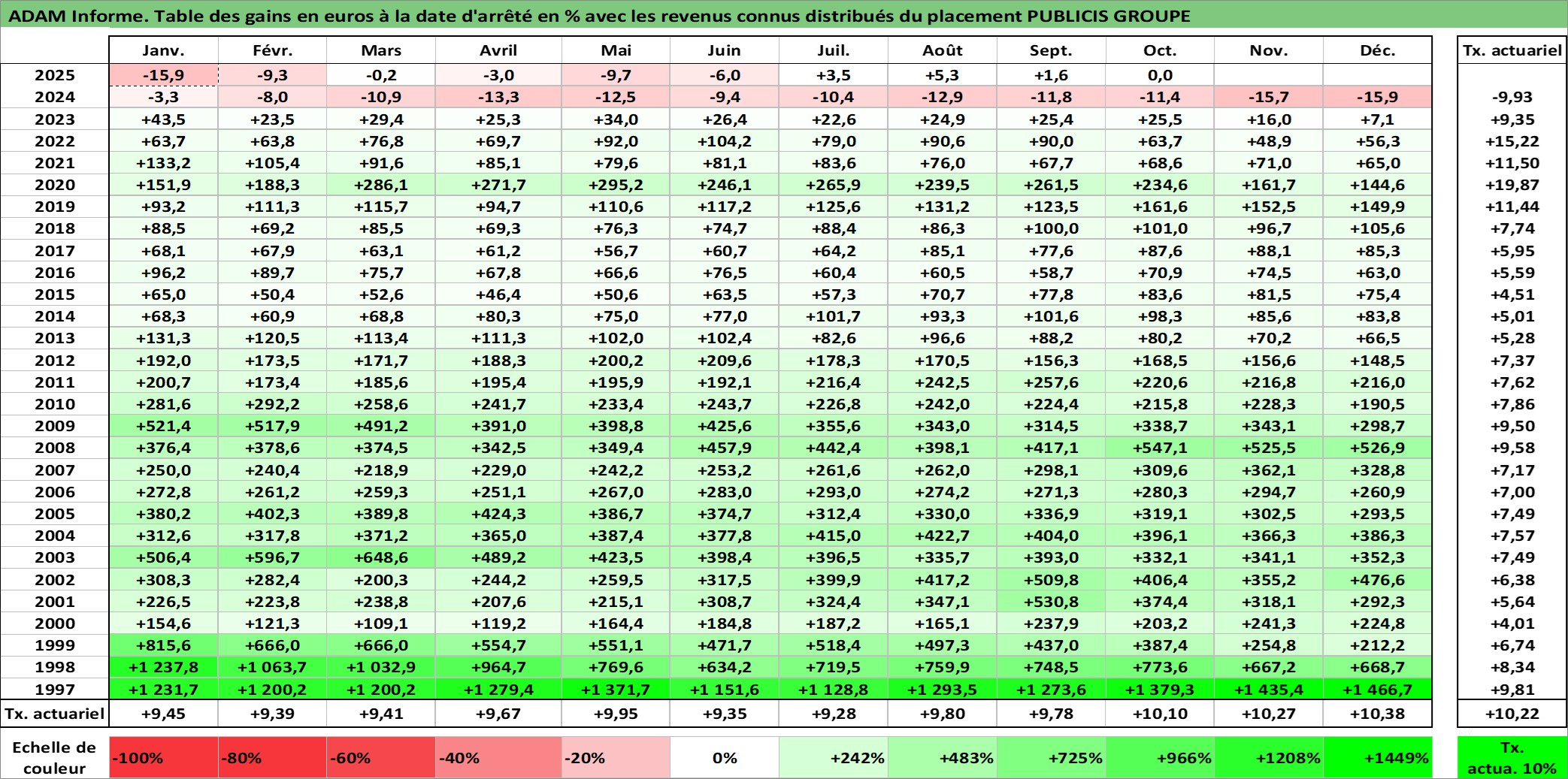1568x779 pixels.
Task: Select the value +530,8 in September 2001
Action: click(1051, 602)
